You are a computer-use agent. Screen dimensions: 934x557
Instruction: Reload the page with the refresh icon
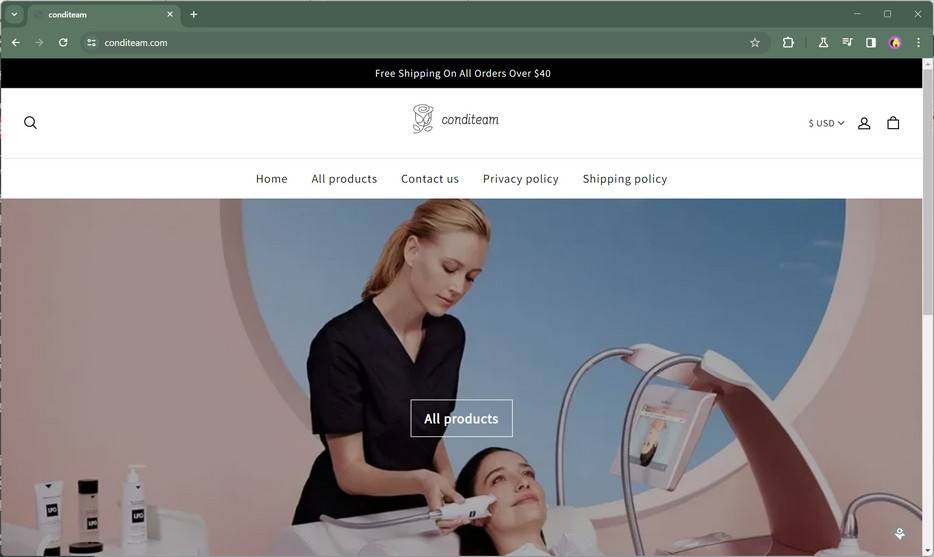point(63,42)
